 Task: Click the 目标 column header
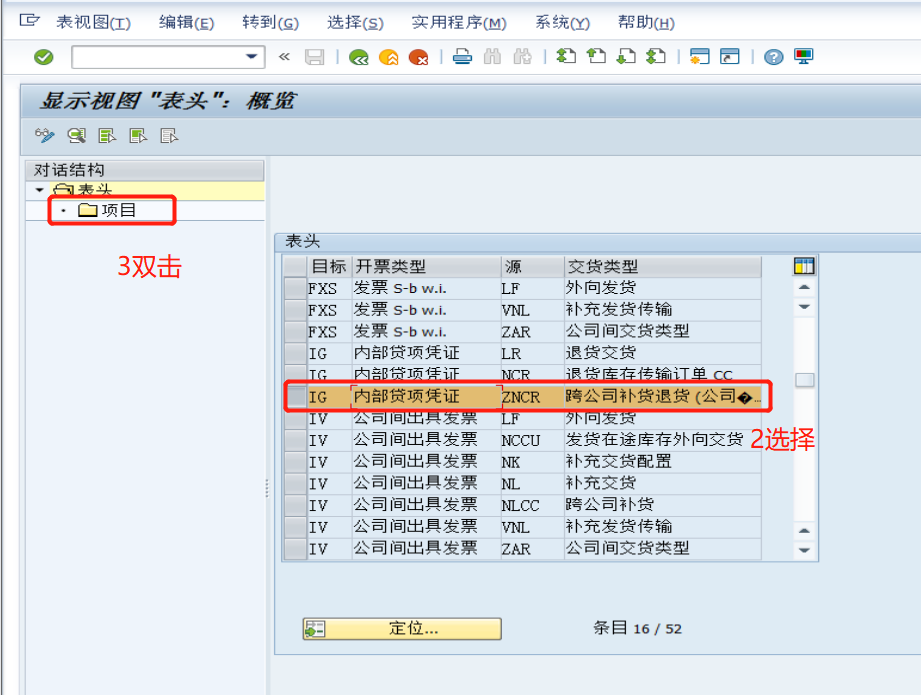point(329,267)
